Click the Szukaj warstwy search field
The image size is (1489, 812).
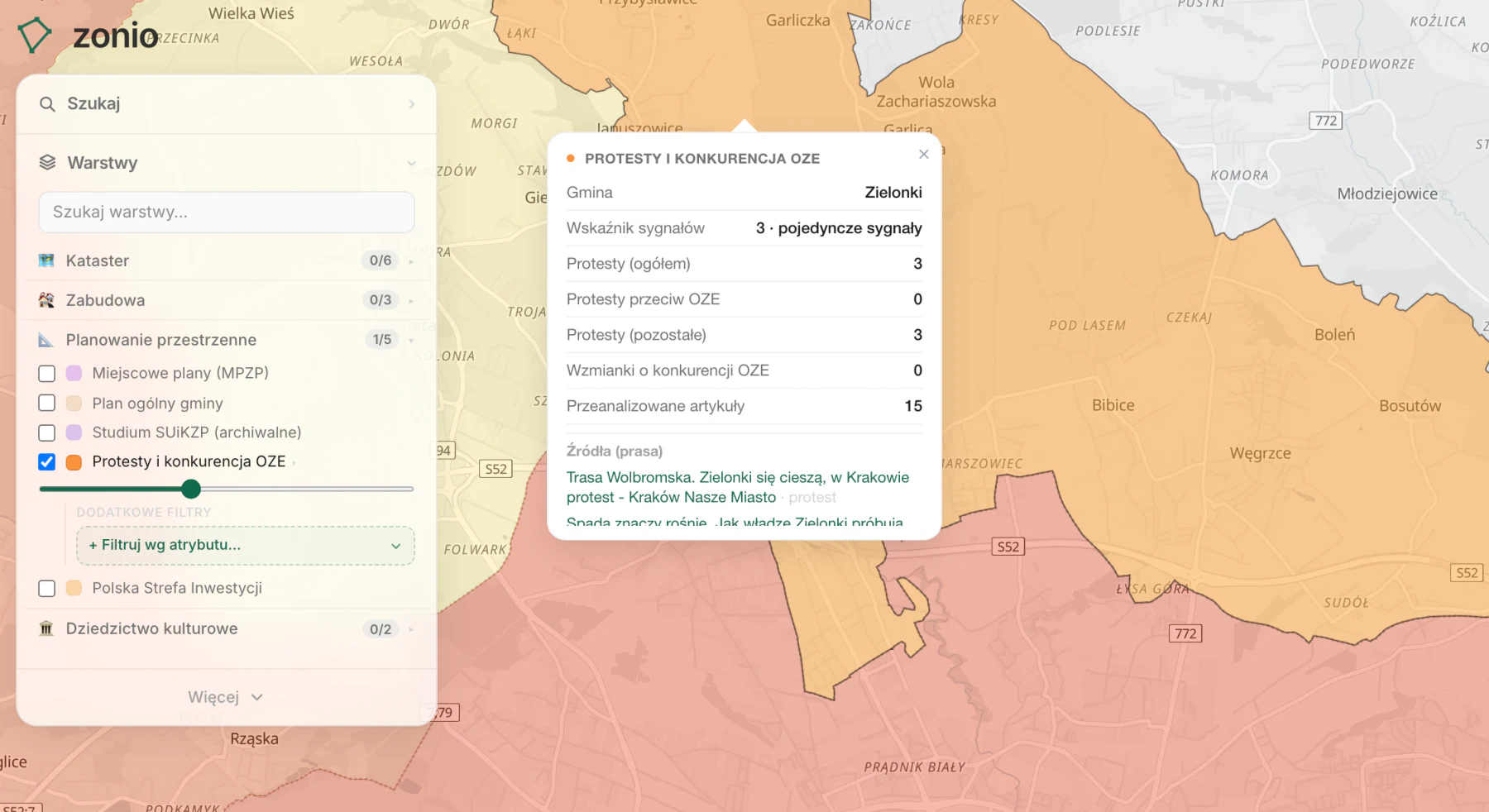227,213
